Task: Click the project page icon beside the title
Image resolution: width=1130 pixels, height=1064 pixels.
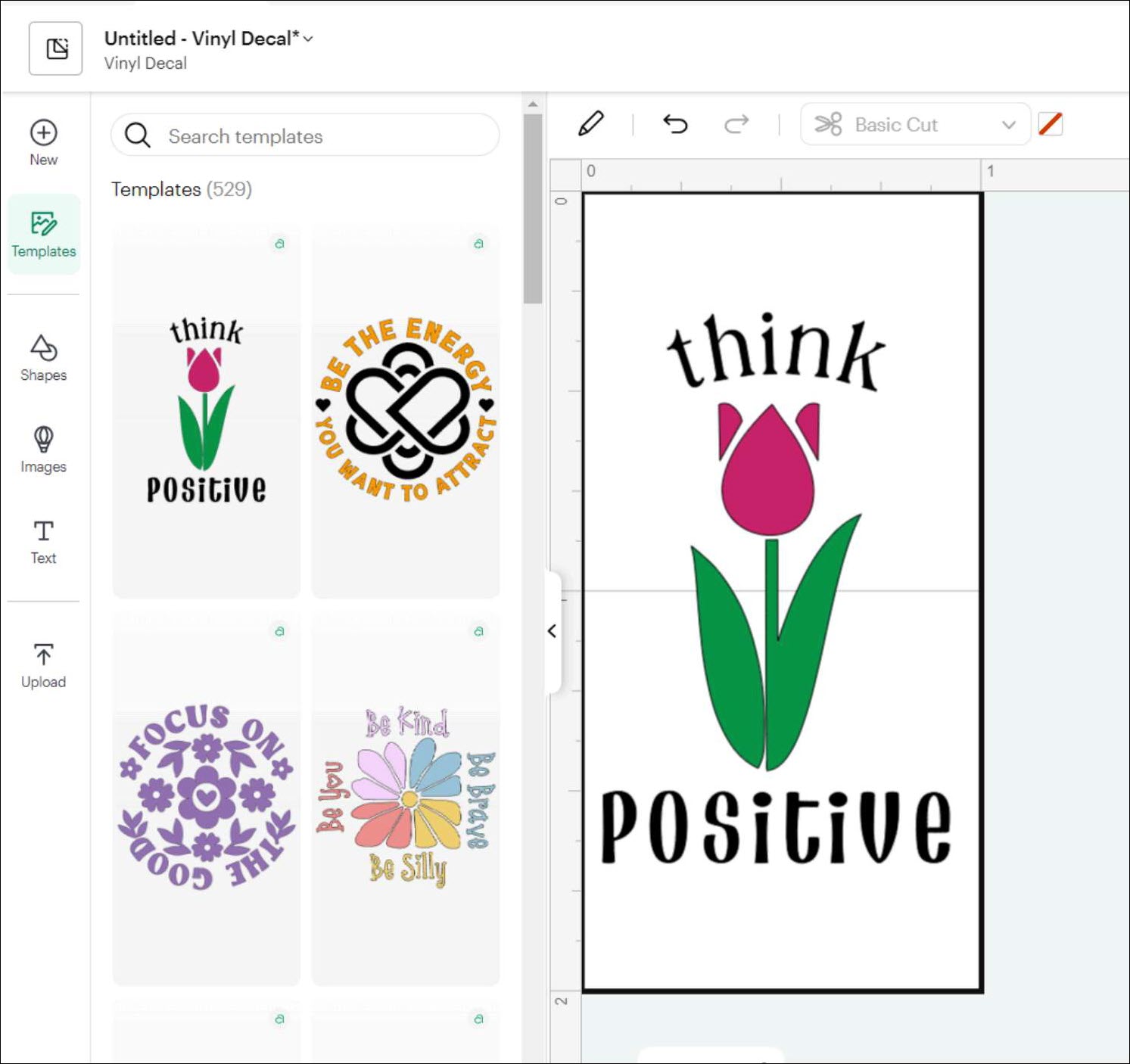Action: [54, 48]
